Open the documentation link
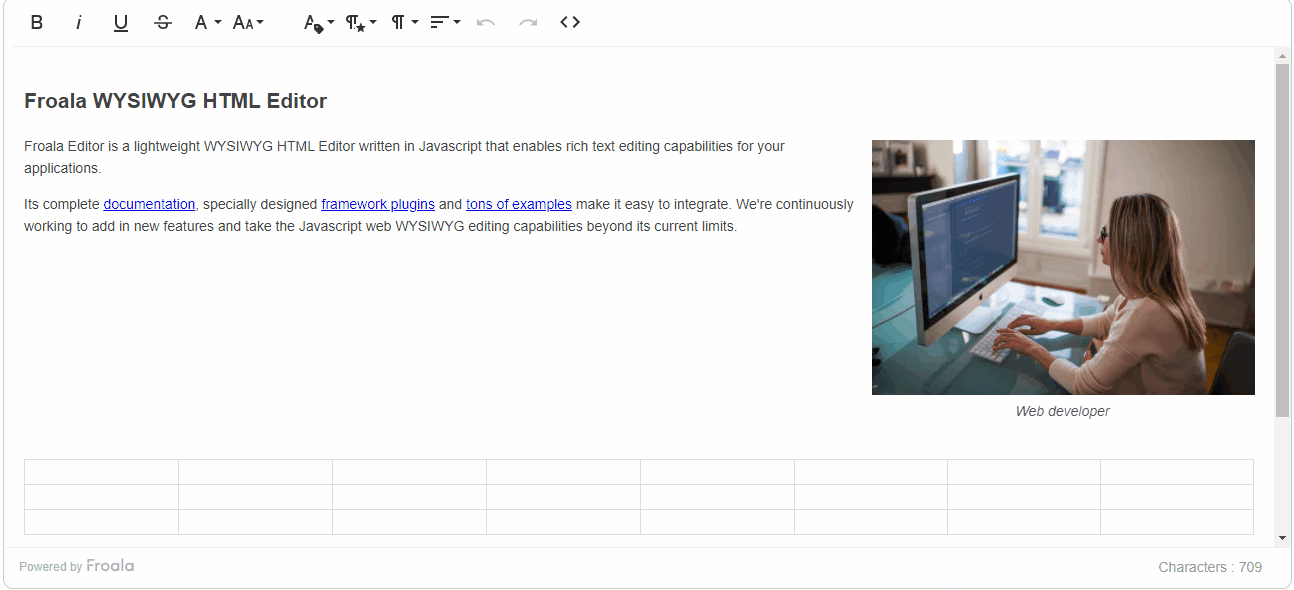Screen dimensions: 1294x590 click(x=149, y=204)
